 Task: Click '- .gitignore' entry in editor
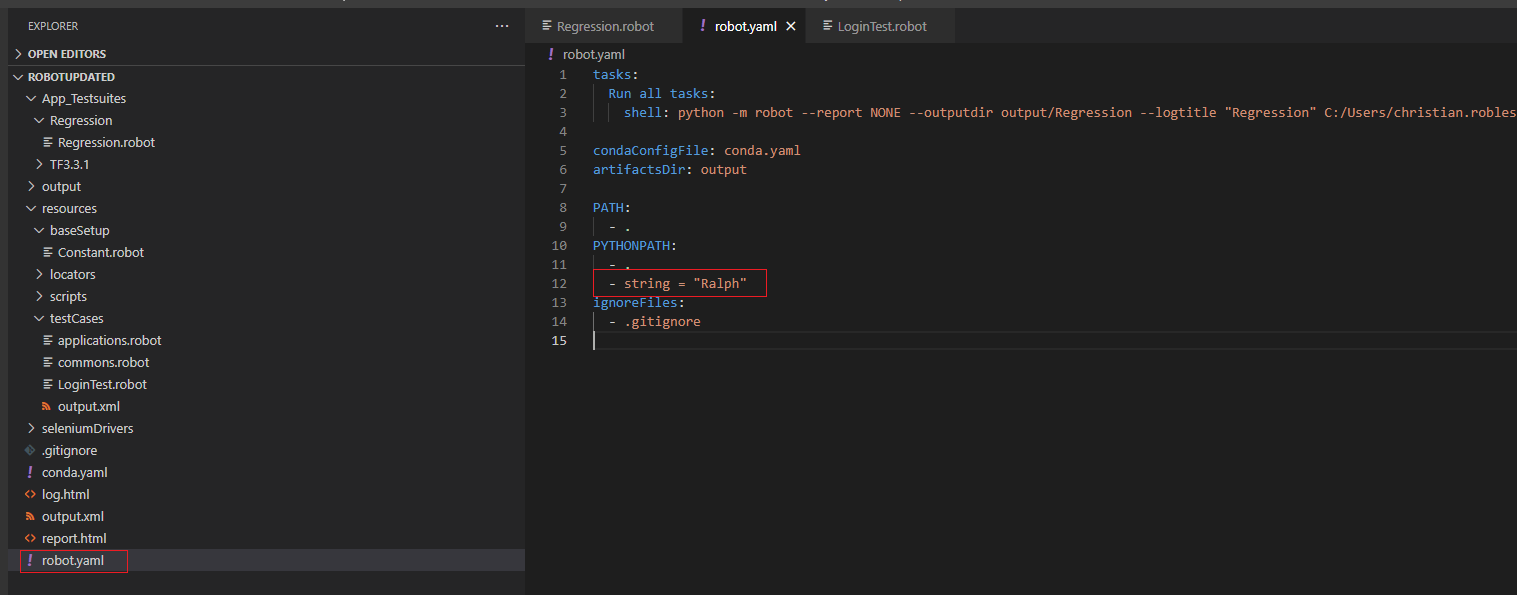coord(655,321)
